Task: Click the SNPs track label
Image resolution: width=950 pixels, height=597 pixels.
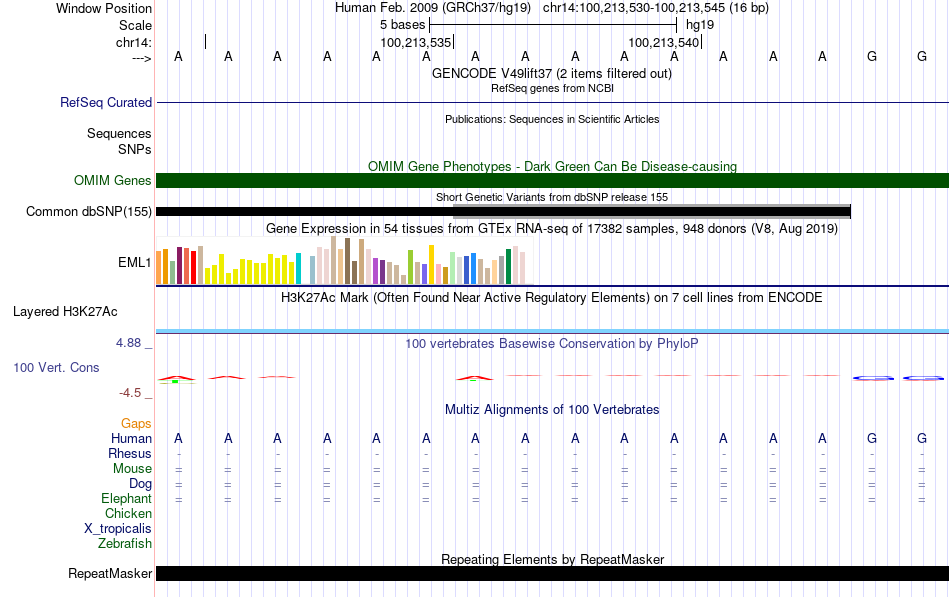Action: (135, 149)
